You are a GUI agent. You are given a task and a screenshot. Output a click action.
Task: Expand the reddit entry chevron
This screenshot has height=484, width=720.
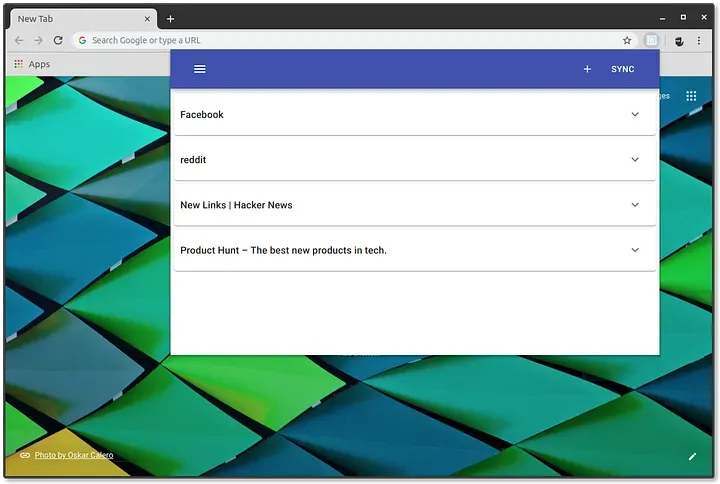635,160
